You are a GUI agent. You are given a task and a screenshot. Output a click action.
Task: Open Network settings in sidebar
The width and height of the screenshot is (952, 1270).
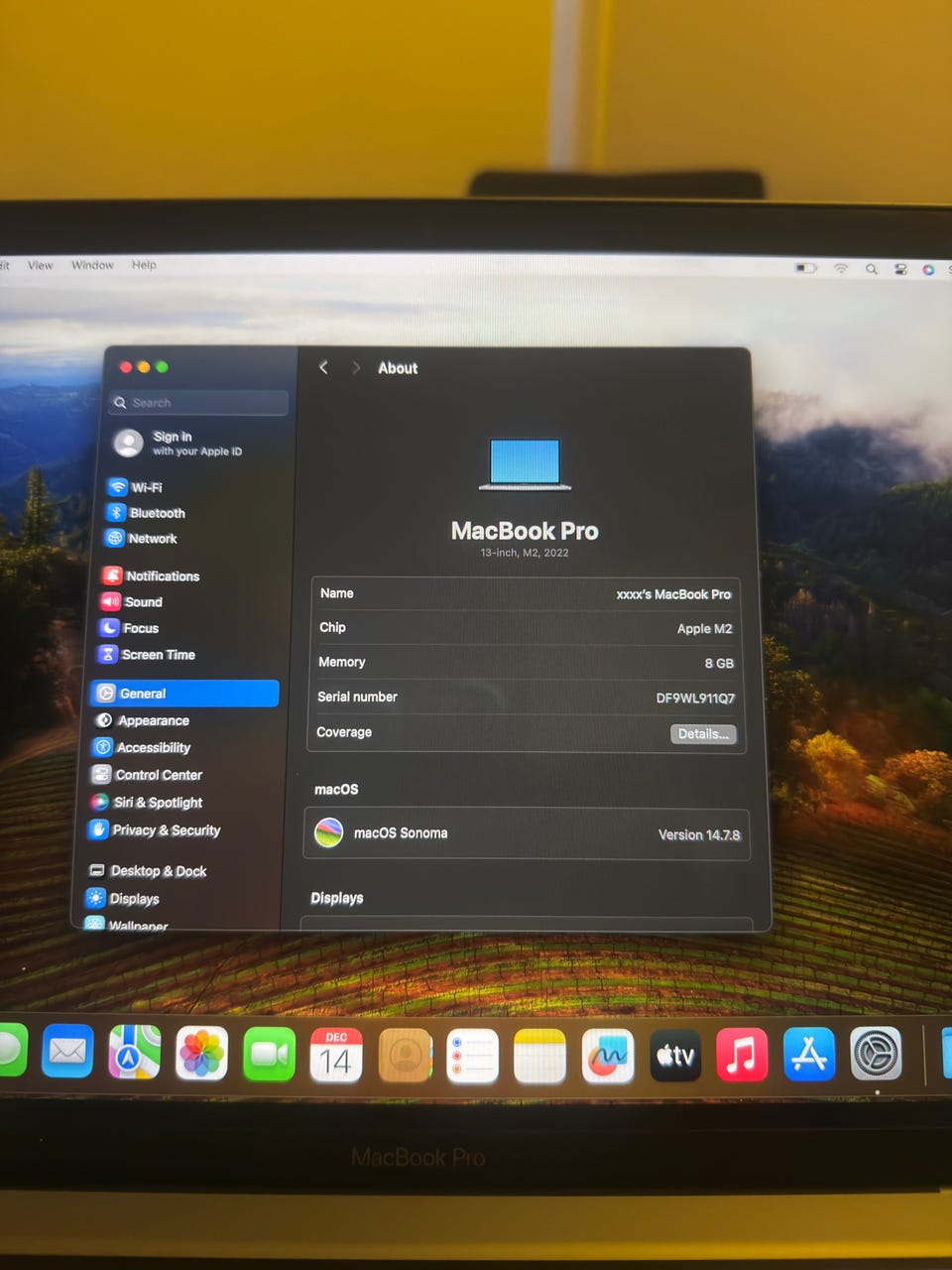point(141,539)
